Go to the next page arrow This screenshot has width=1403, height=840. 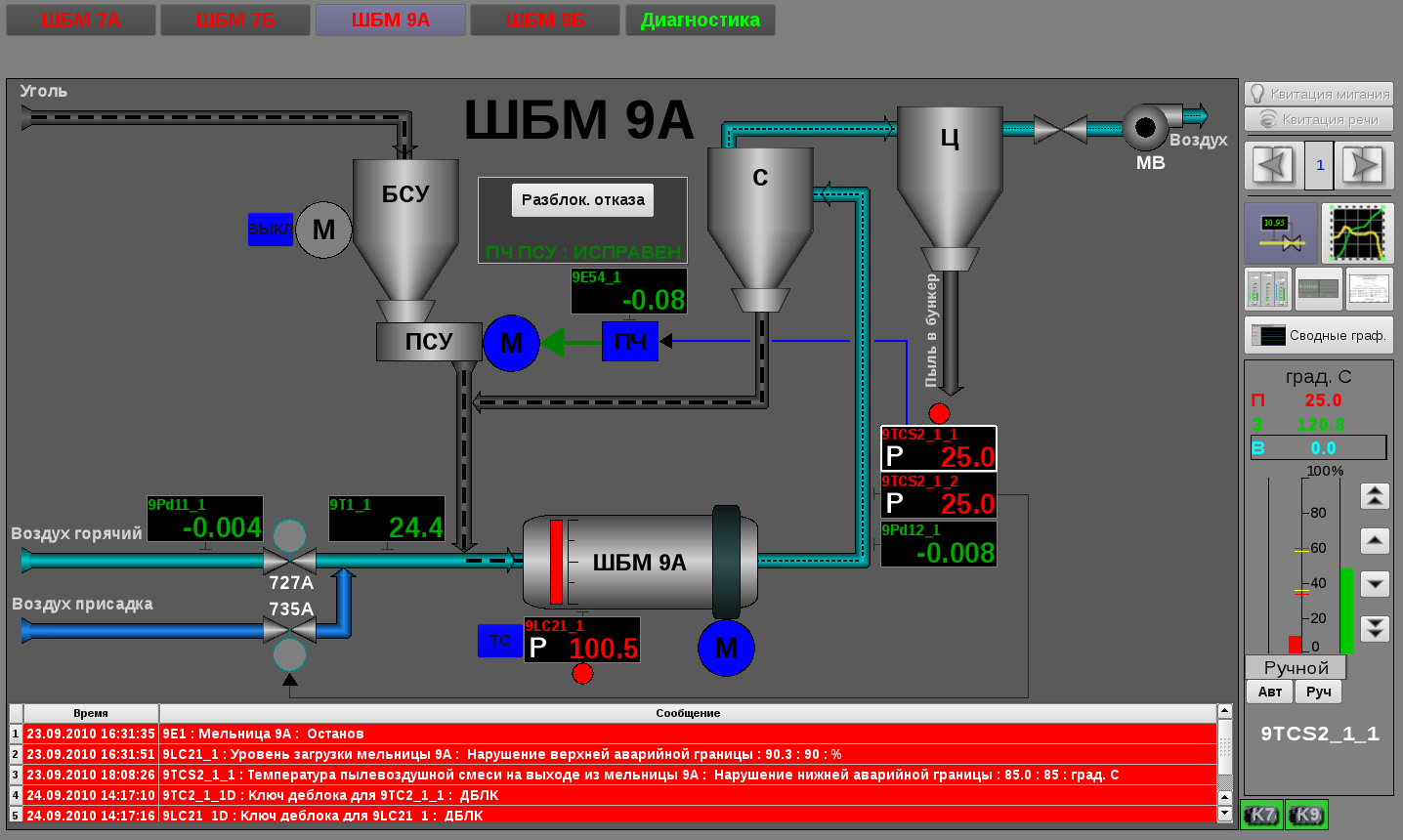coord(1363,165)
